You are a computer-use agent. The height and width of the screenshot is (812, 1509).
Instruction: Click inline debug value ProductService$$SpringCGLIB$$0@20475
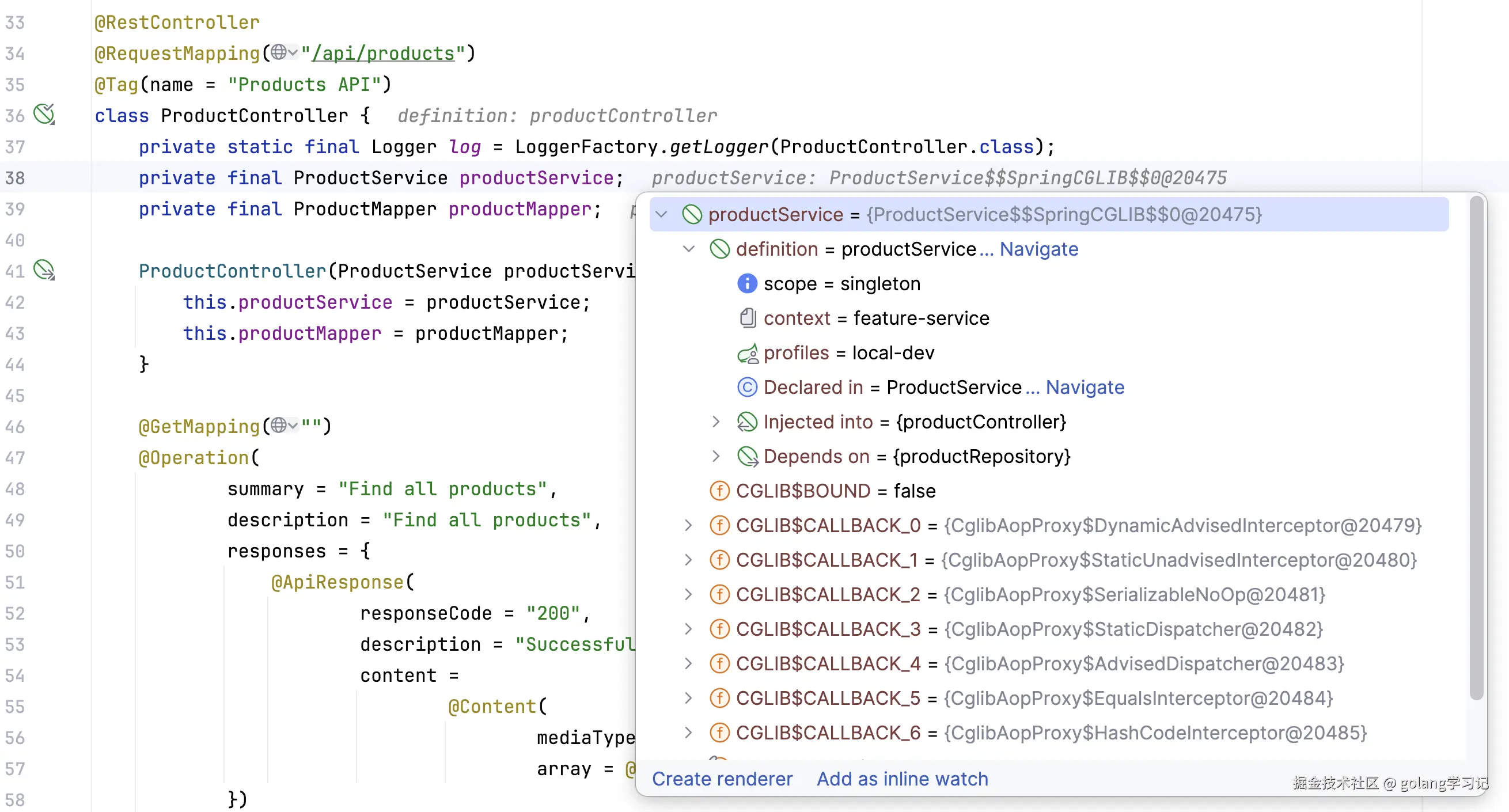(1028, 177)
